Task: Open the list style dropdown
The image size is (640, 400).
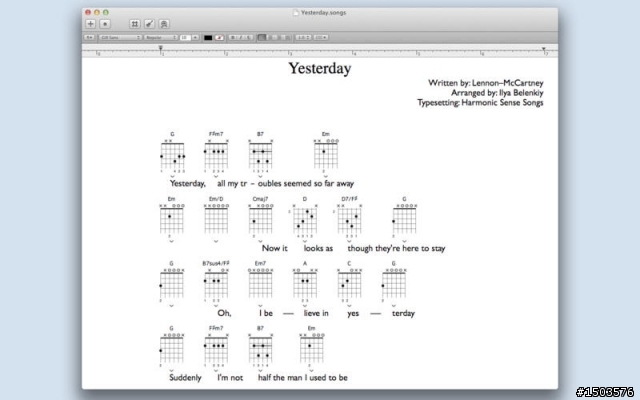Action: pos(321,38)
